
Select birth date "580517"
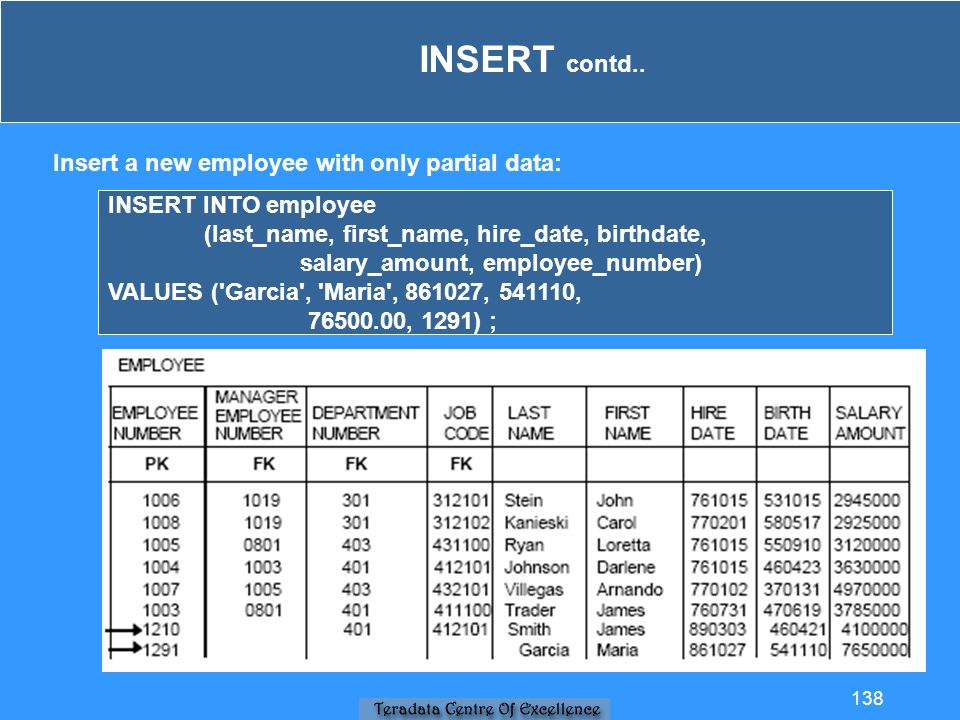(x=792, y=522)
